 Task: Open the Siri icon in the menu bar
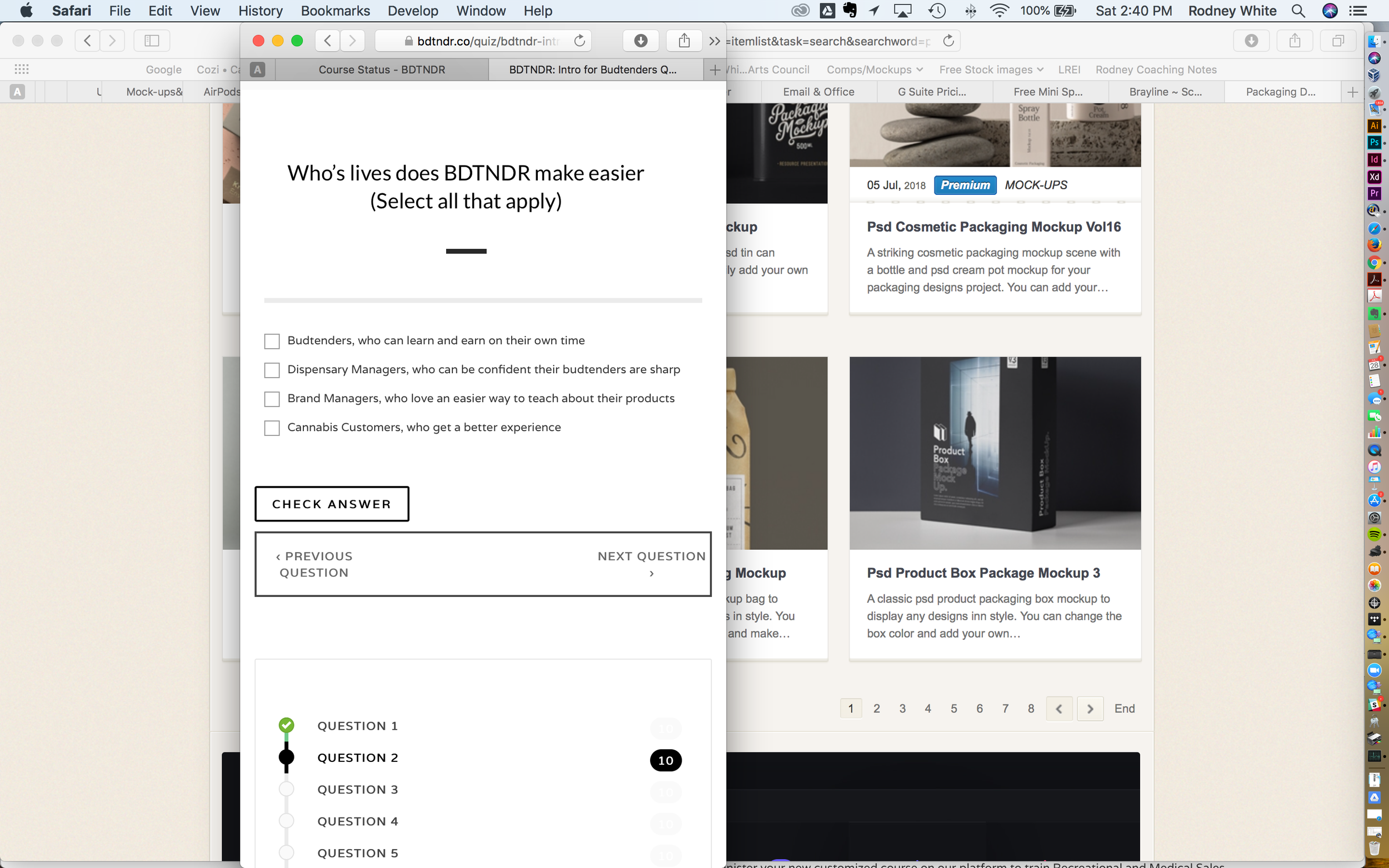(x=1330, y=11)
